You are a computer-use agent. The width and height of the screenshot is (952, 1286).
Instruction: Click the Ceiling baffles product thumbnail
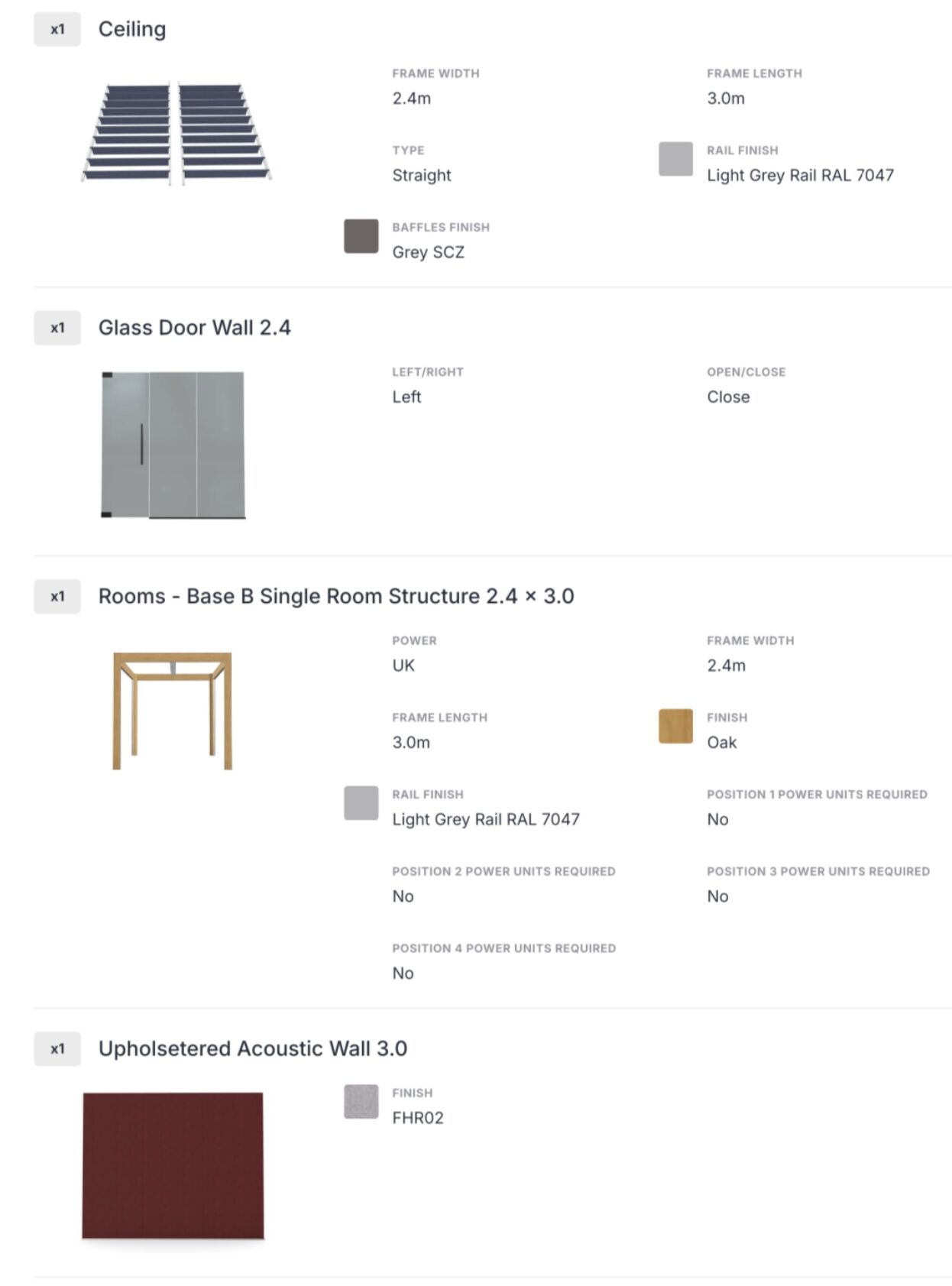pos(176,134)
